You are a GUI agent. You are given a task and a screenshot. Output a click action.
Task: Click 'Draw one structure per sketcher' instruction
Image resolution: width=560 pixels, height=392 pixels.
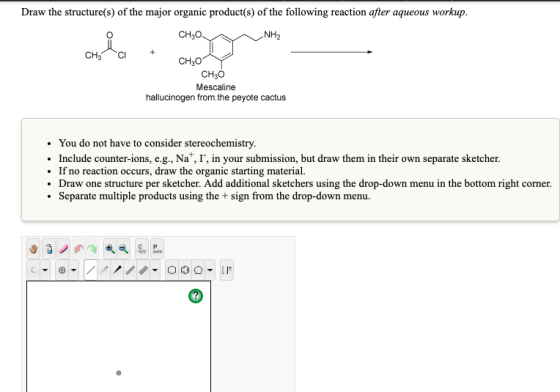click(x=305, y=184)
